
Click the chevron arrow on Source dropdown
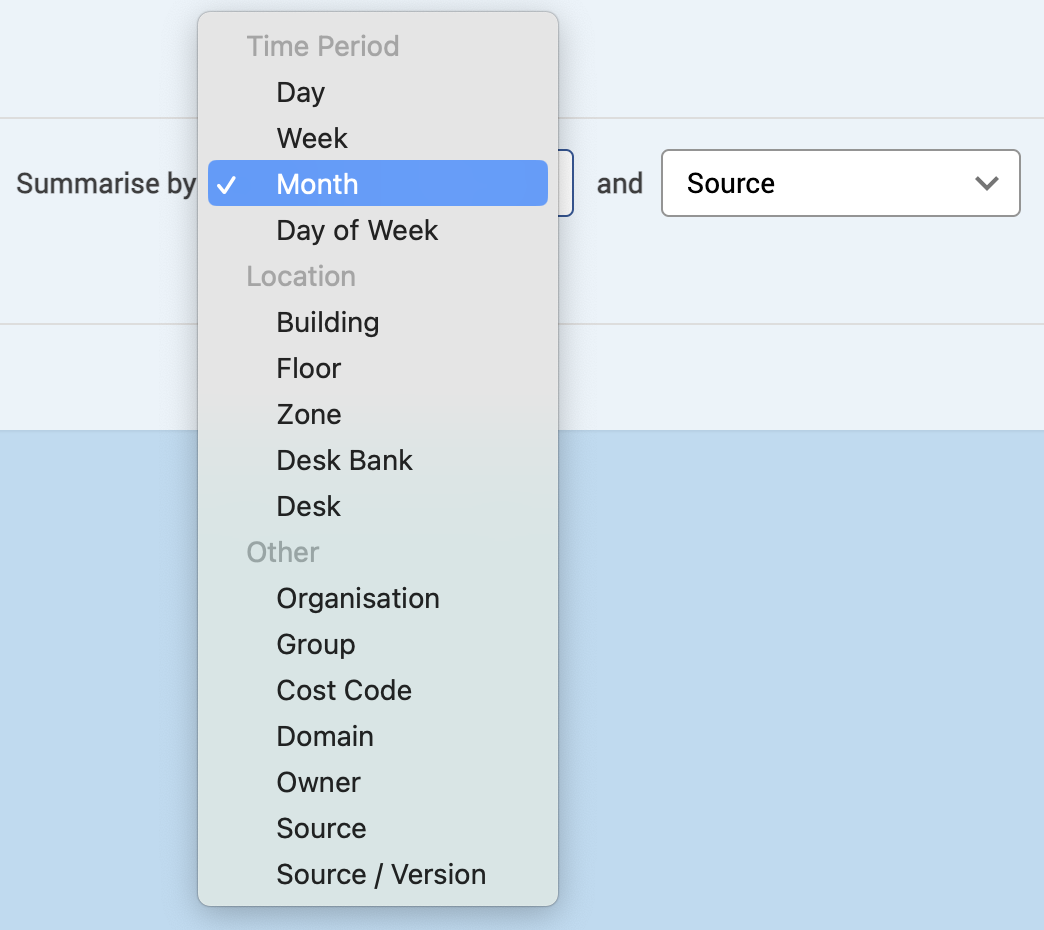987,183
